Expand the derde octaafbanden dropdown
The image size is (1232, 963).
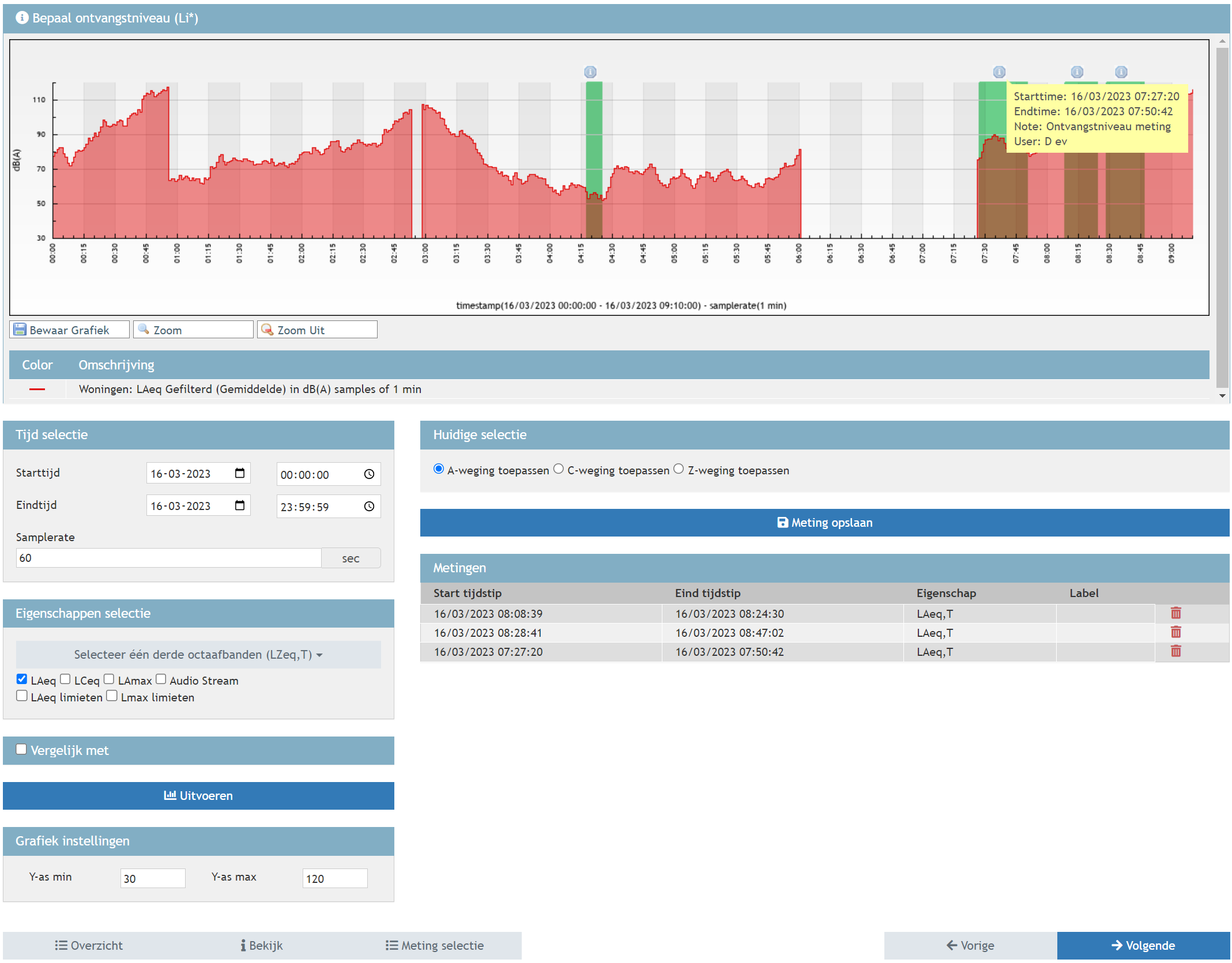coord(198,655)
